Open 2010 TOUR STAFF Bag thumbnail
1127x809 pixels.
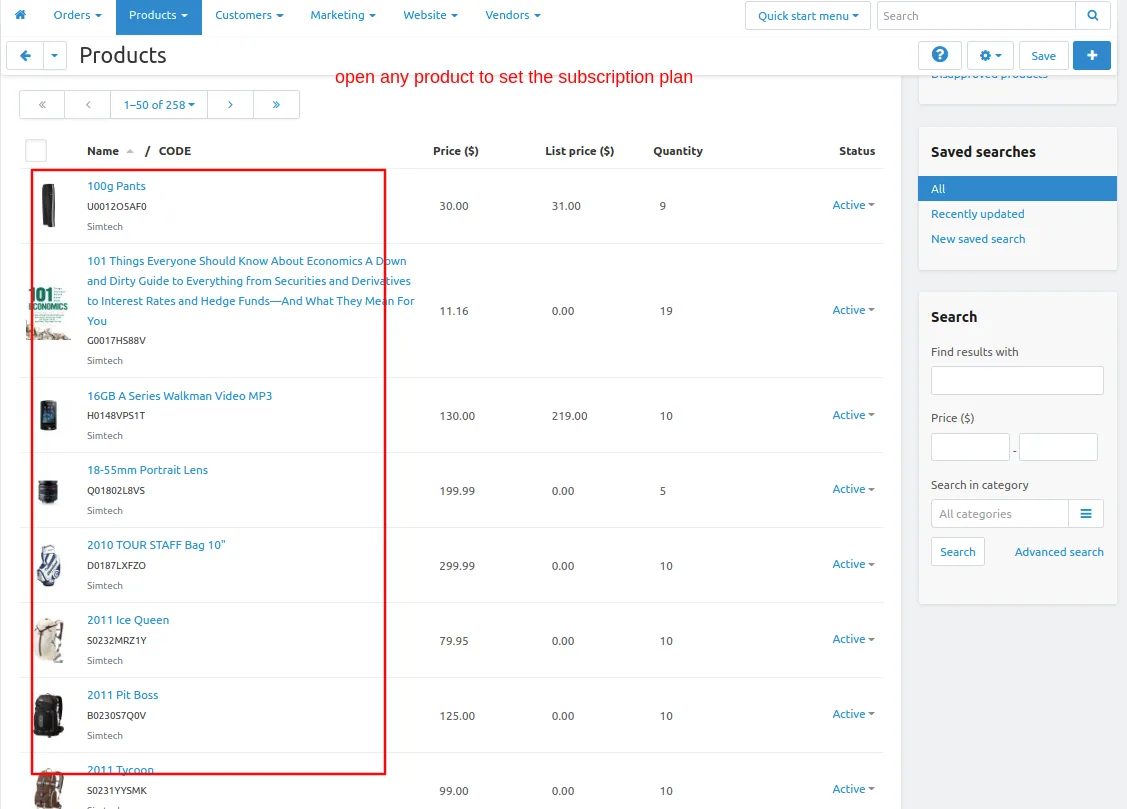click(x=49, y=565)
